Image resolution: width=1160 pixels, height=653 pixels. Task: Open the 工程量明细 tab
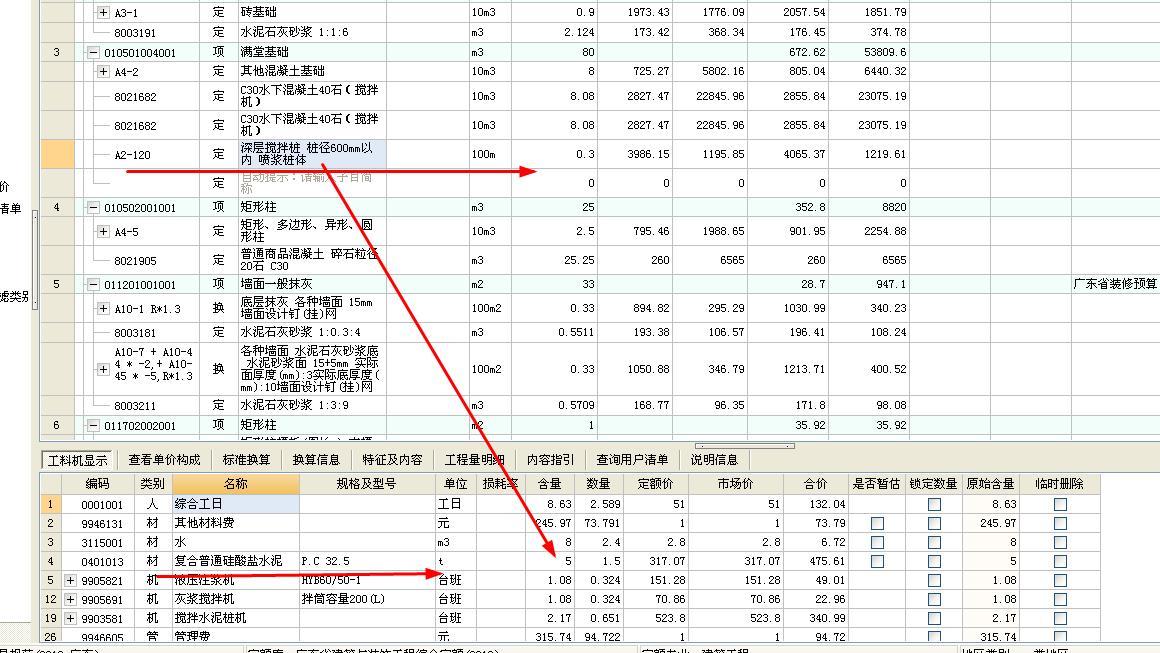coord(474,460)
